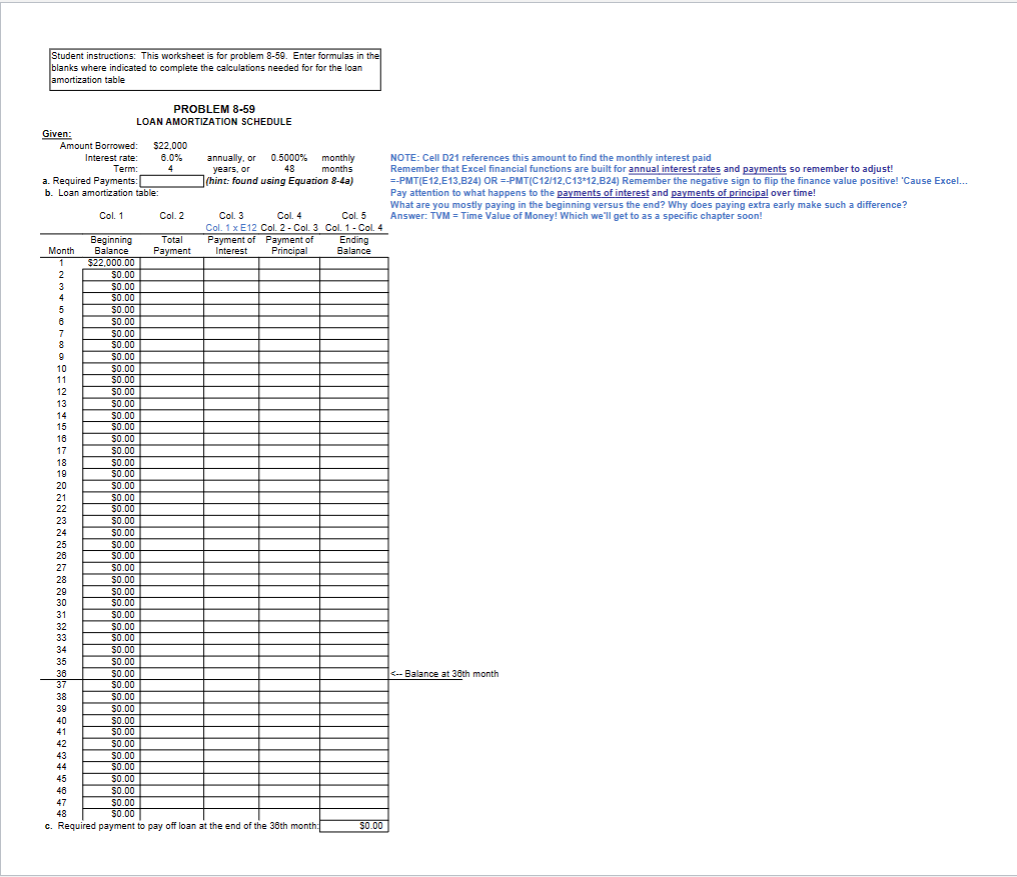Image resolution: width=1017 pixels, height=877 pixels.
Task: Click the Term value cell showing 4
Action: point(169,169)
